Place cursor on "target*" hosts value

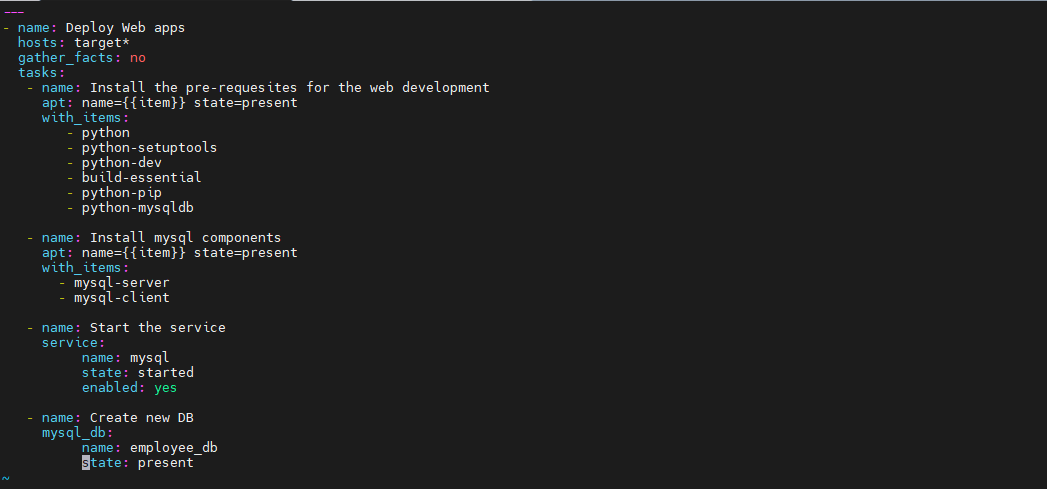101,42
